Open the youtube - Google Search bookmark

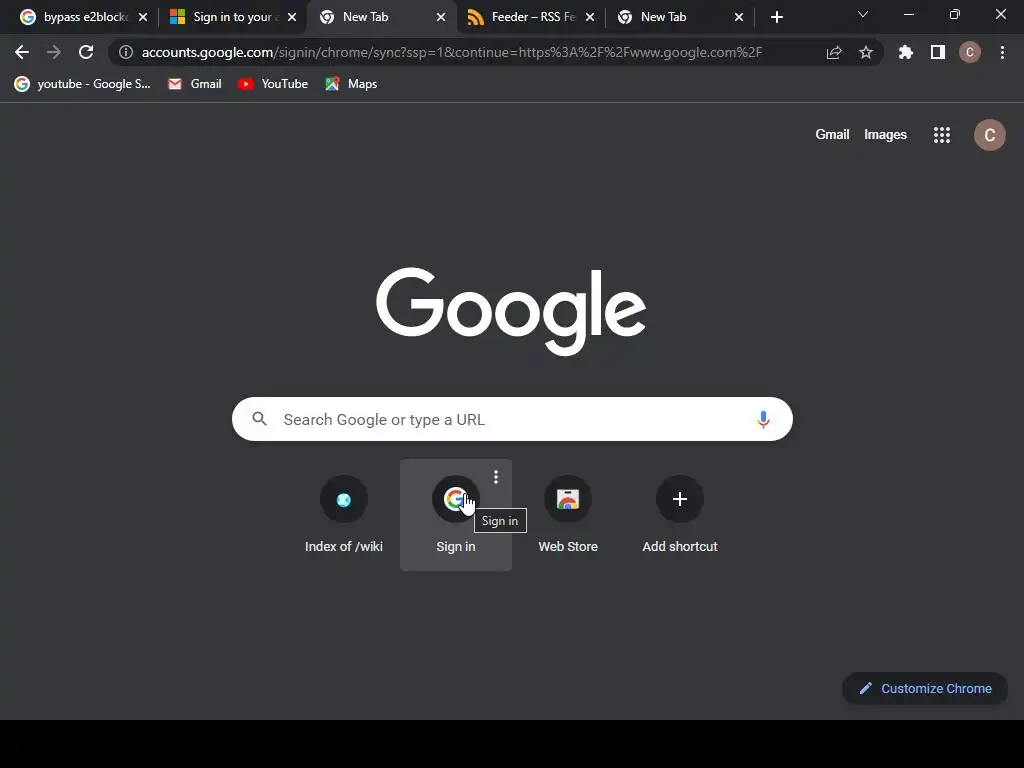click(x=82, y=84)
